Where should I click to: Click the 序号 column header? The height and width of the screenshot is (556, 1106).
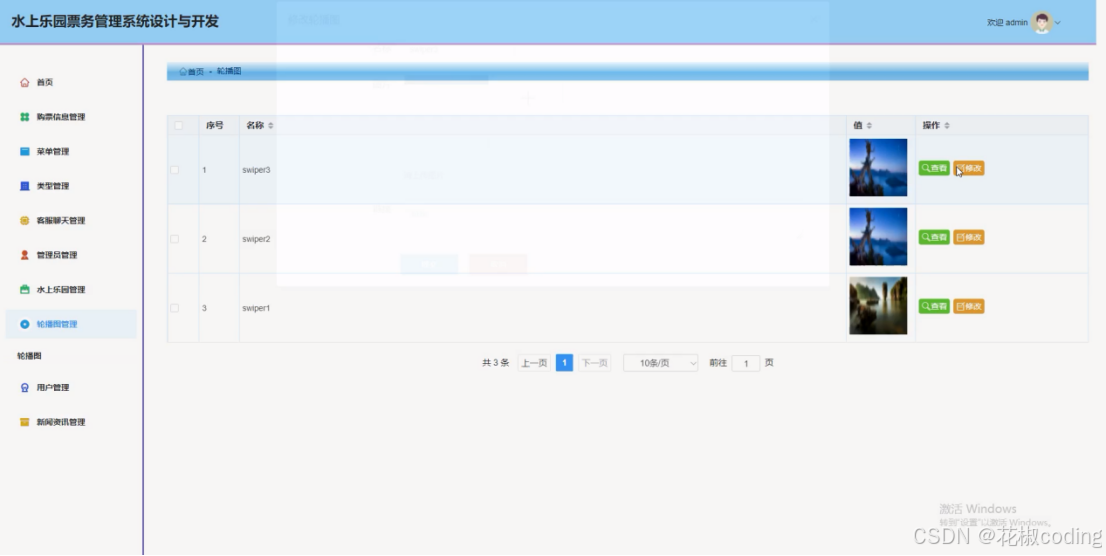[214, 126]
